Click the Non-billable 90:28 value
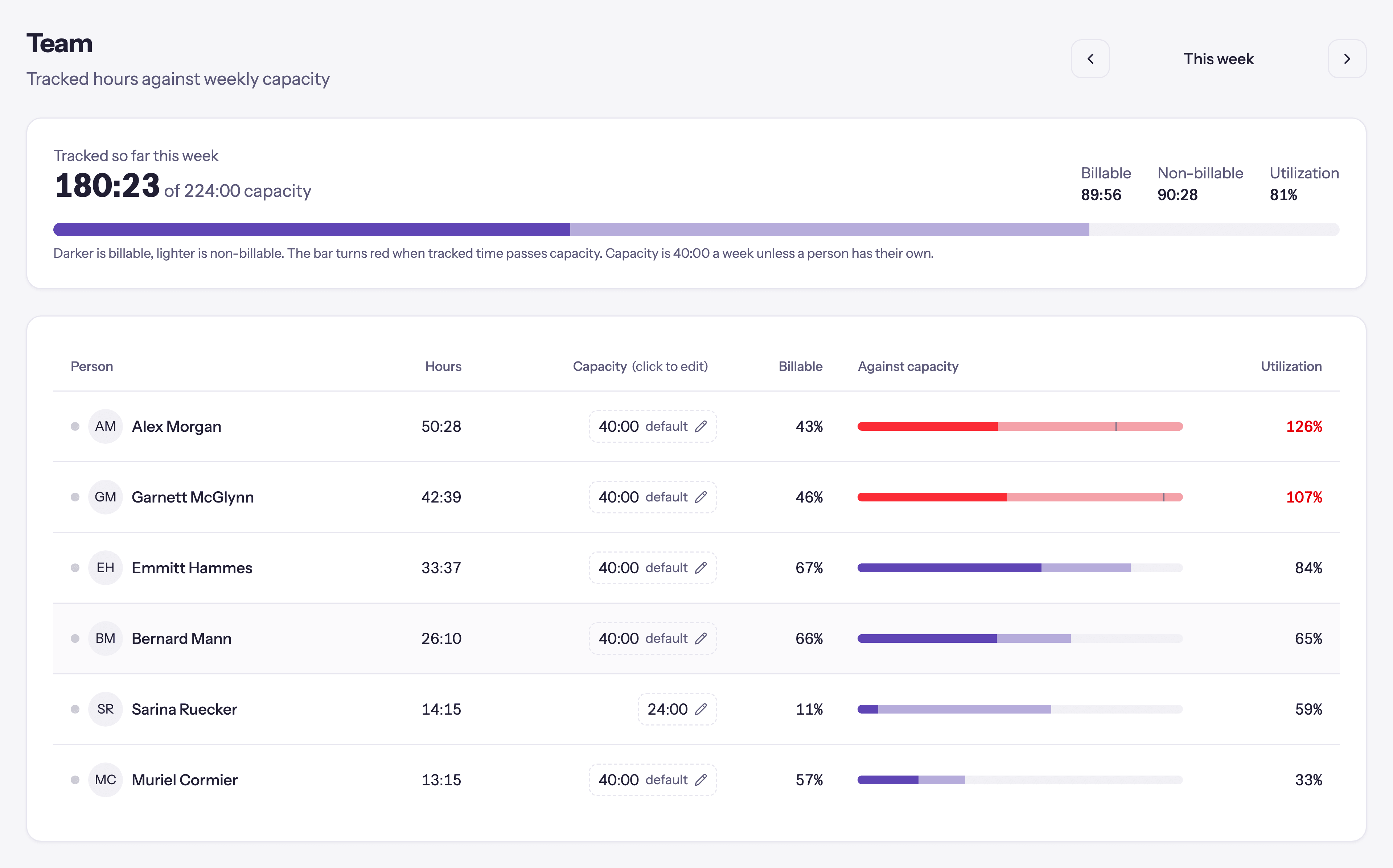The height and width of the screenshot is (868, 1393). click(1177, 195)
